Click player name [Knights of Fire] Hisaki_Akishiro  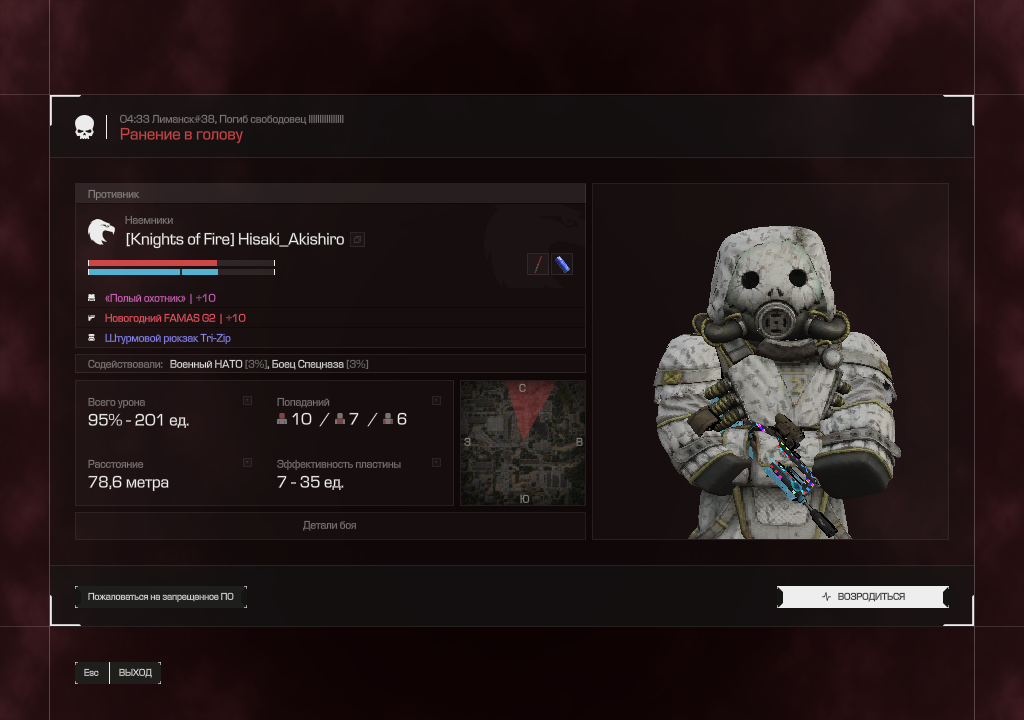coord(234,239)
